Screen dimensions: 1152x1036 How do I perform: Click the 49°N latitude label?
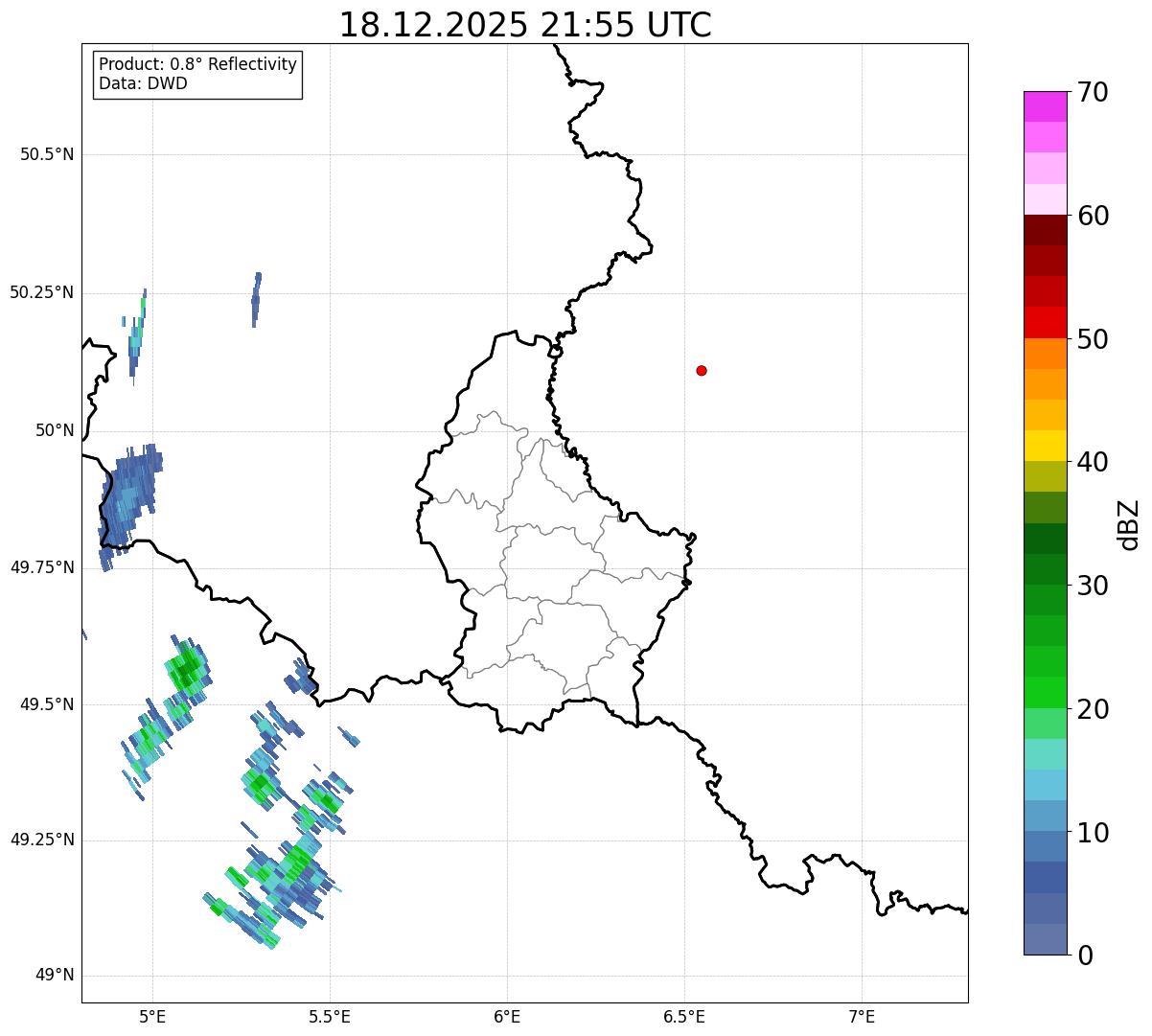click(54, 976)
